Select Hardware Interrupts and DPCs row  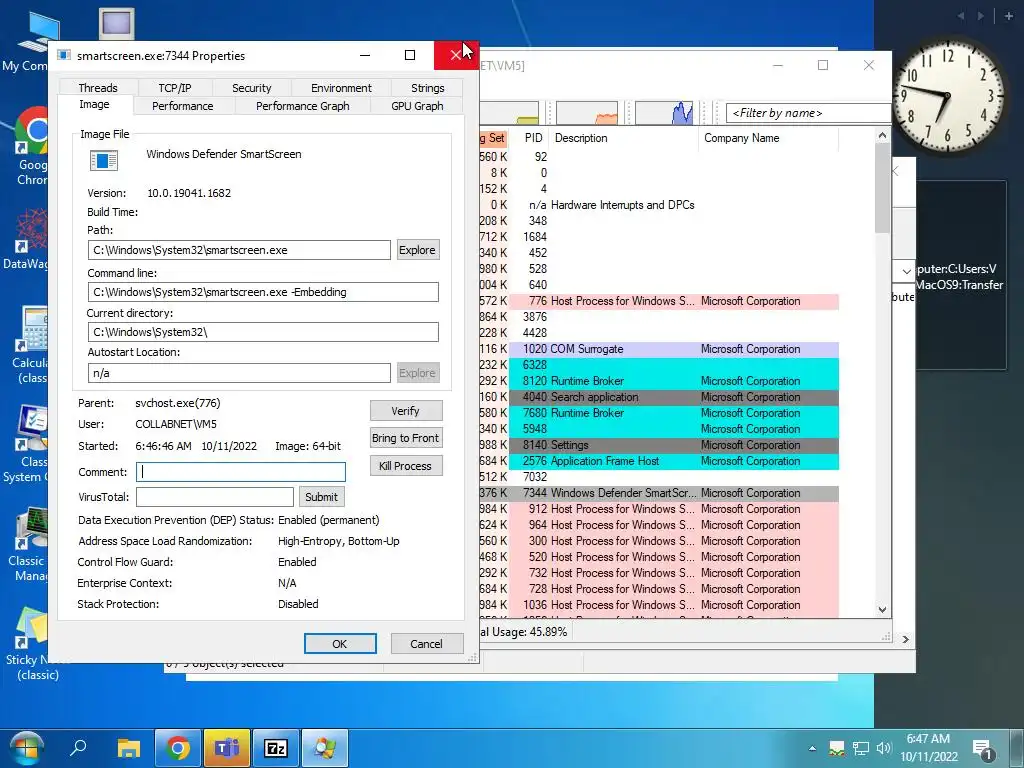[659, 205]
